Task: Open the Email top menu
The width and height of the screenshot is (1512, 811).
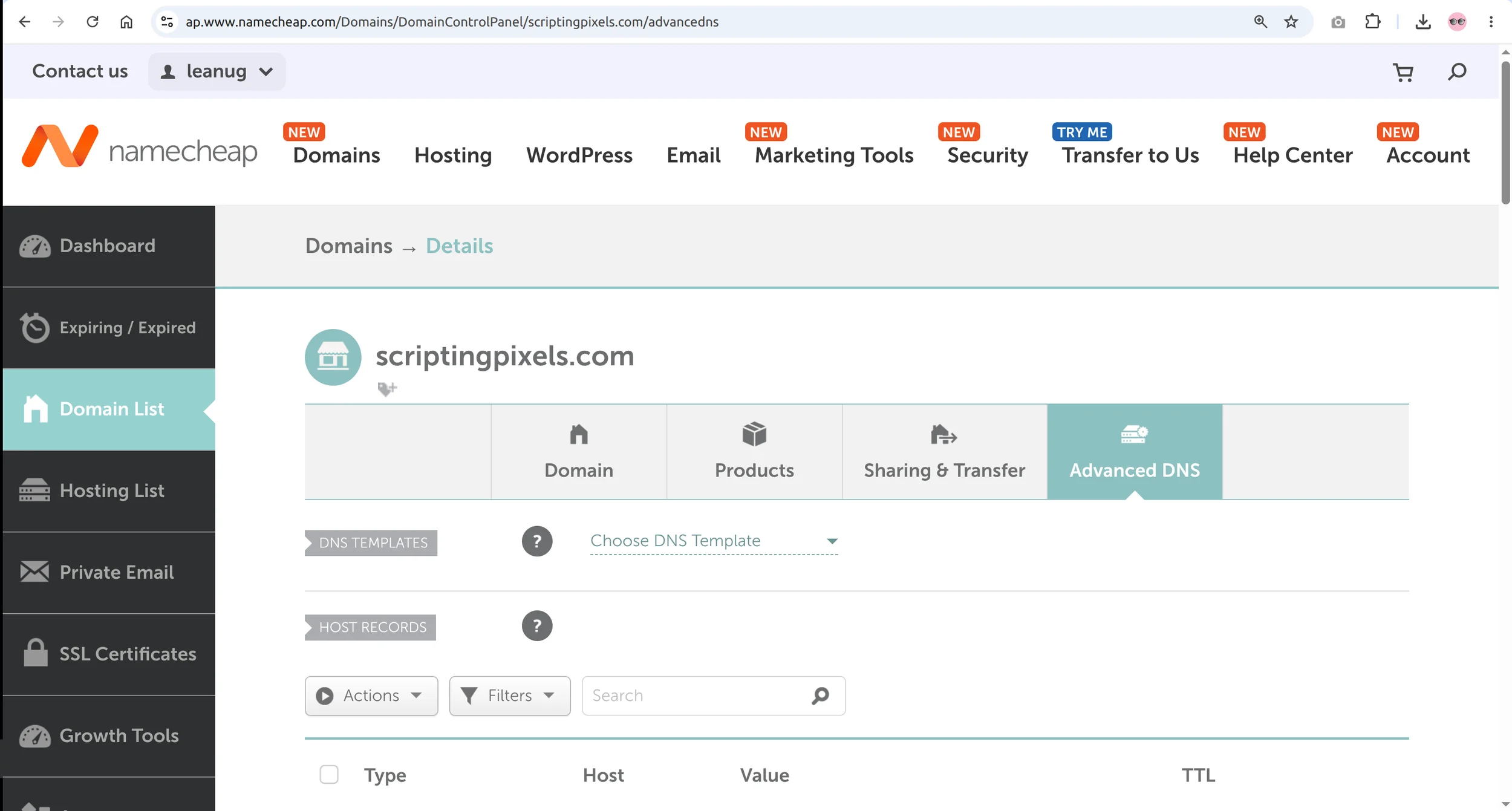Action: pyautogui.click(x=694, y=155)
